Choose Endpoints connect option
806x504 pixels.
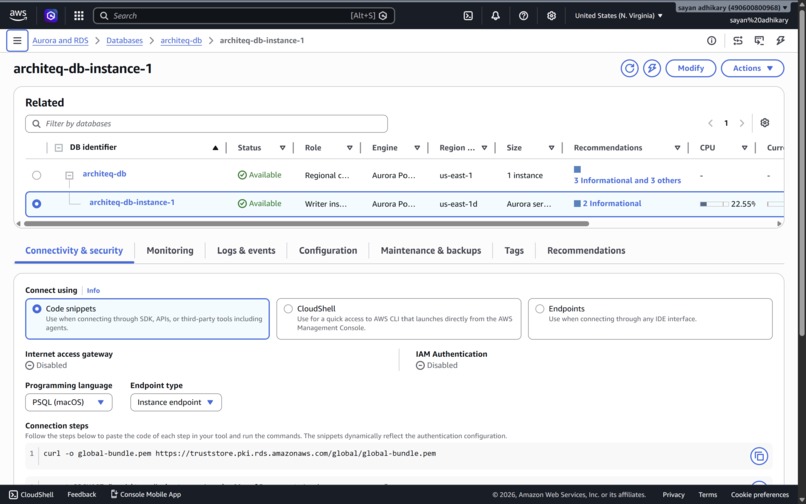[x=650, y=319]
